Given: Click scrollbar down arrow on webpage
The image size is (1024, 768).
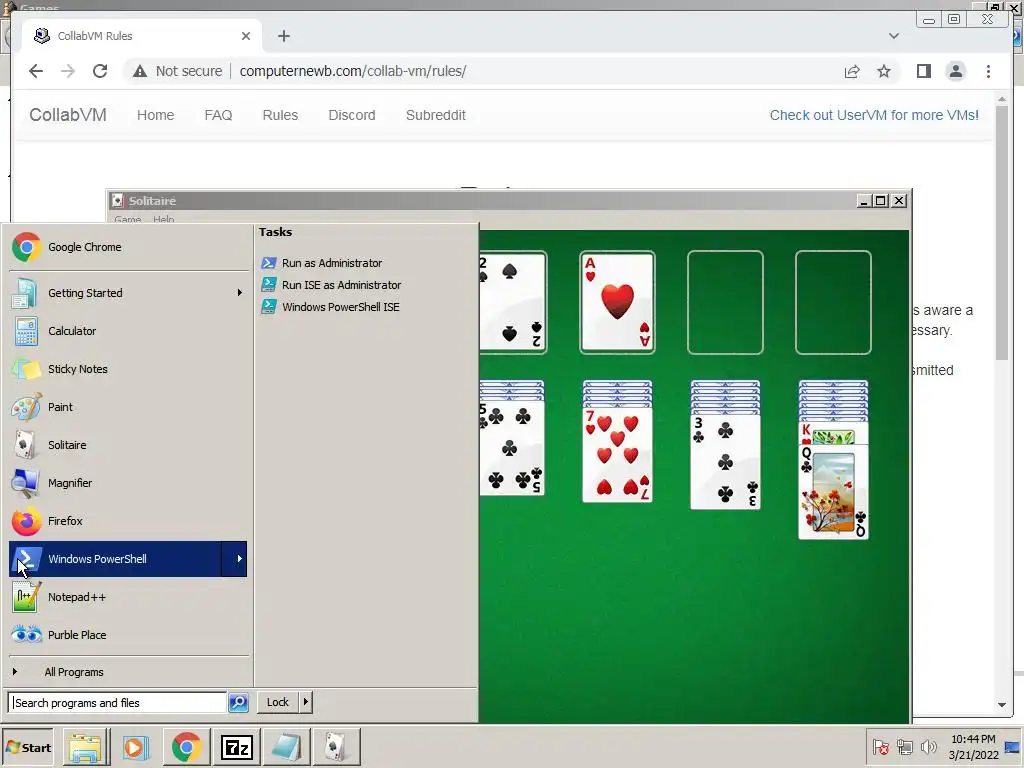Looking at the screenshot, I should pos(1002,705).
